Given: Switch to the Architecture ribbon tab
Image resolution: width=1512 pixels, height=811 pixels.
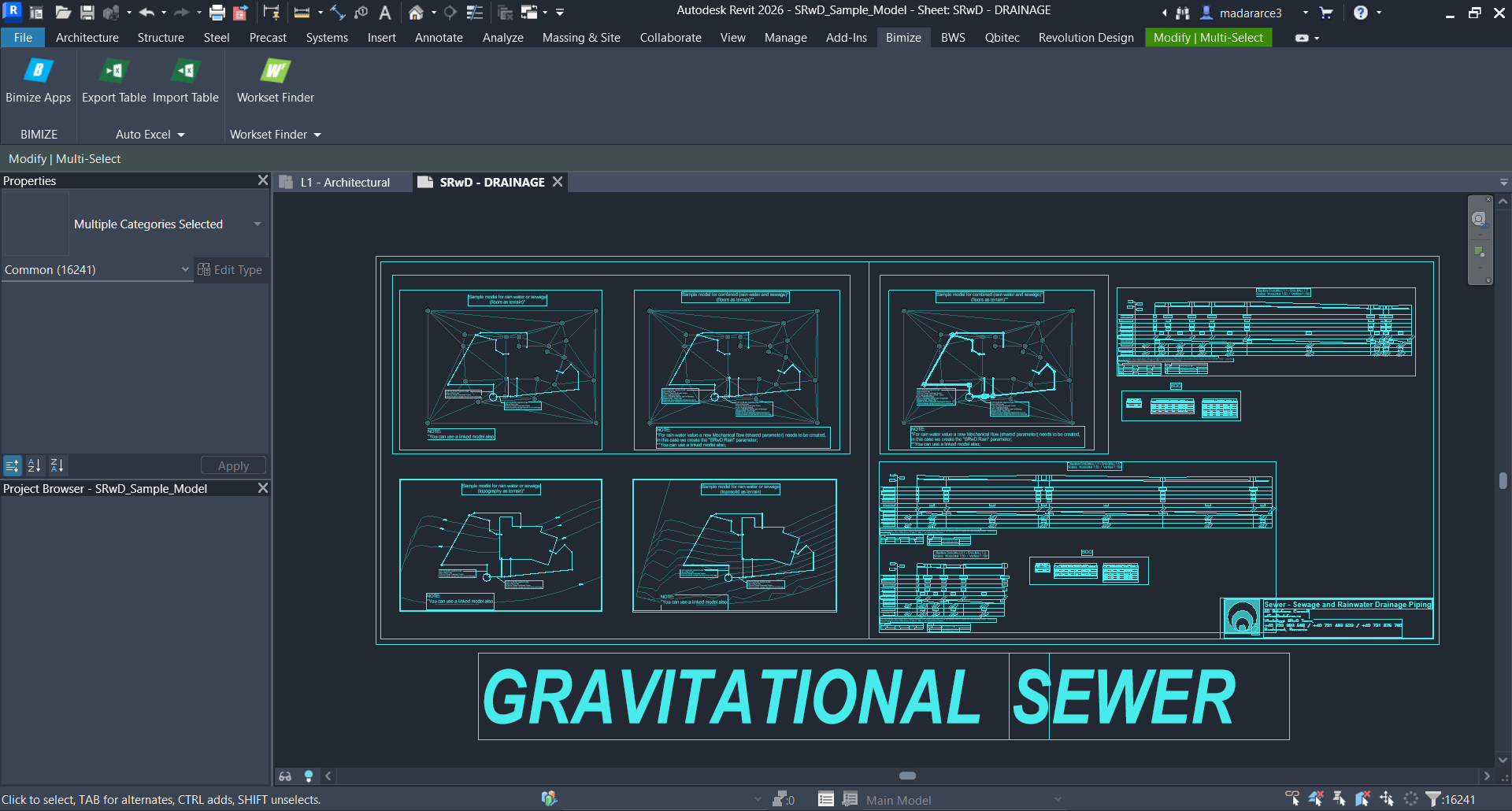Looking at the screenshot, I should 87,38.
